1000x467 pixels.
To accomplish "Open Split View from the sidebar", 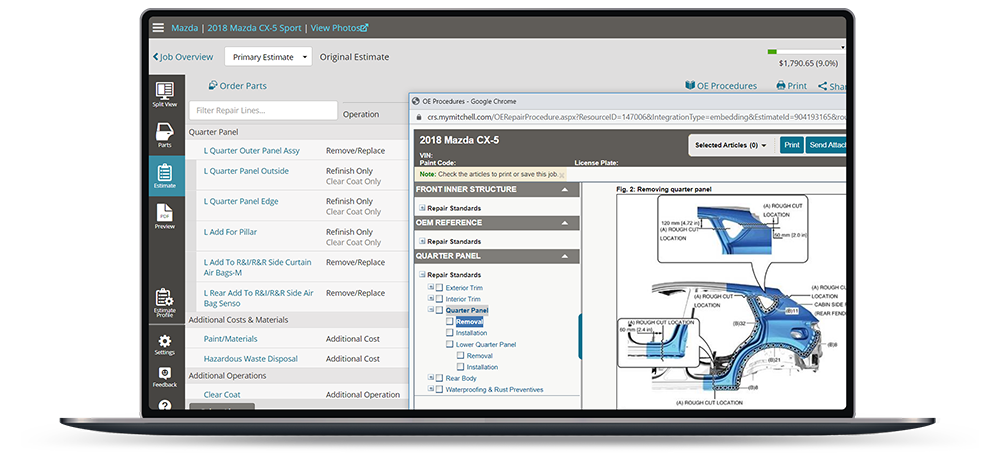I will pyautogui.click(x=165, y=94).
